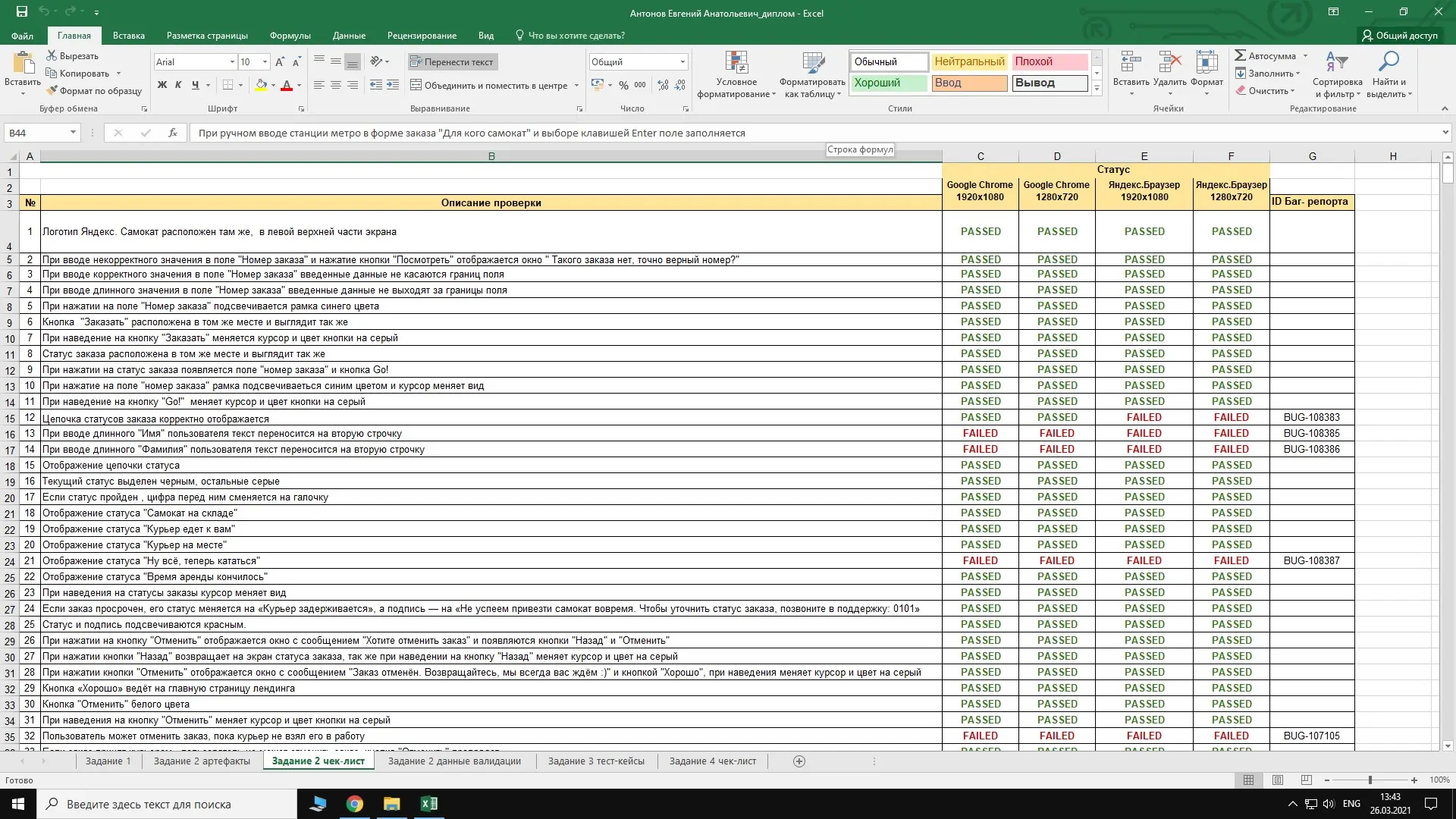Open the font size dropdown
Screen dimensions: 1456x819
tap(265, 62)
